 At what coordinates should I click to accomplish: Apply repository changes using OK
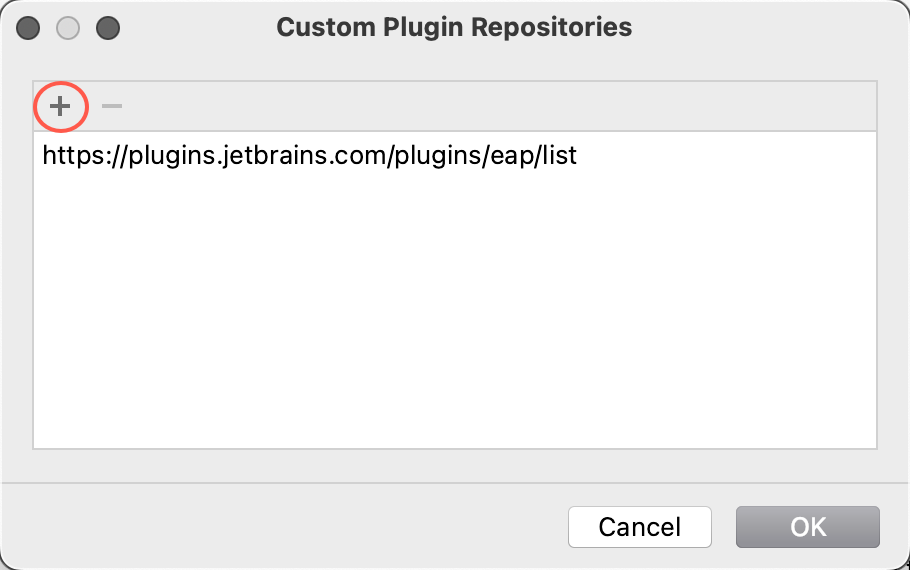tap(808, 526)
